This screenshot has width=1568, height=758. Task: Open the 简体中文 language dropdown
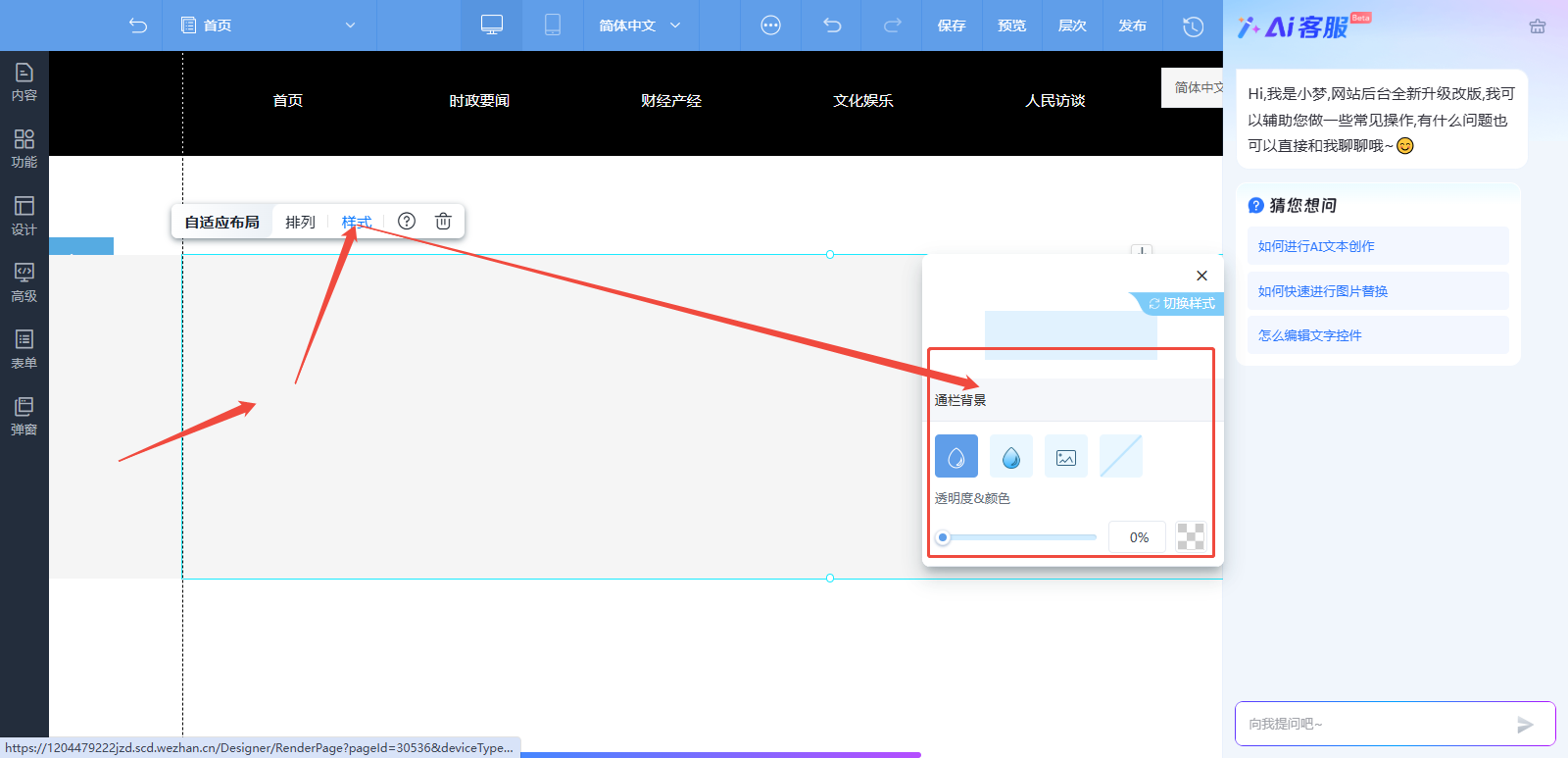click(x=639, y=25)
